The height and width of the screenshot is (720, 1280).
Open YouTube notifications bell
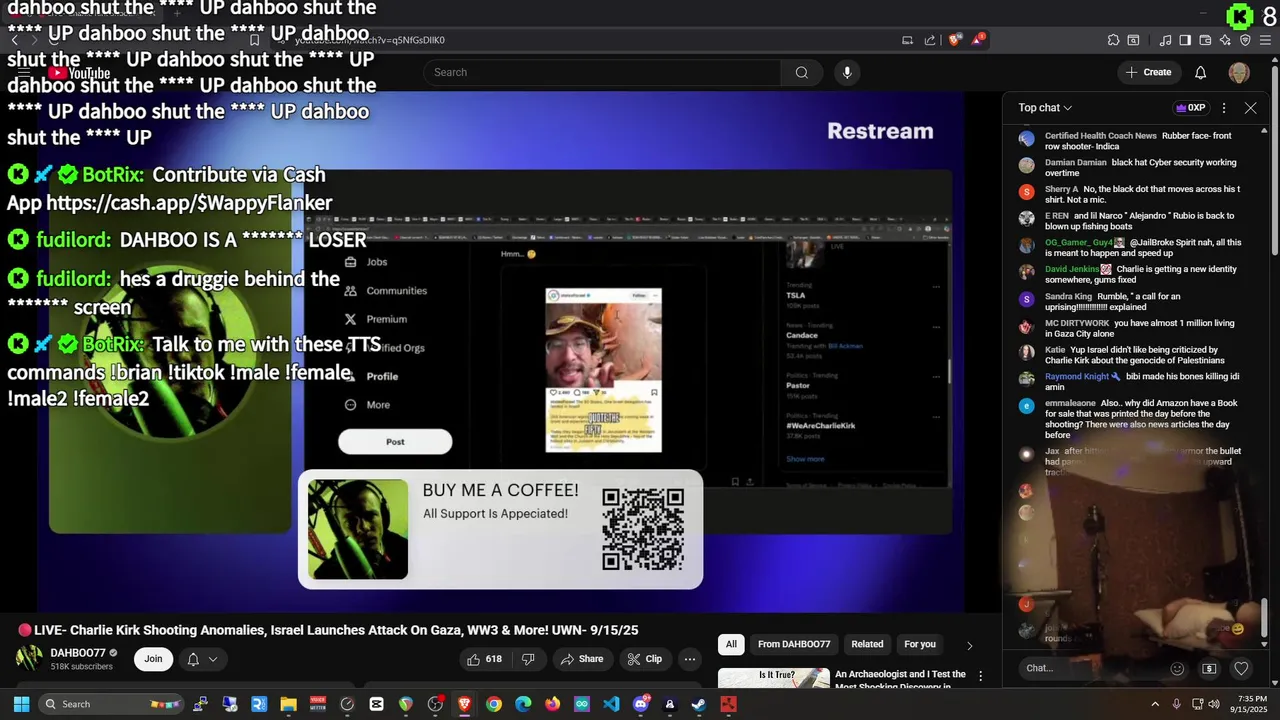[x=1201, y=72]
